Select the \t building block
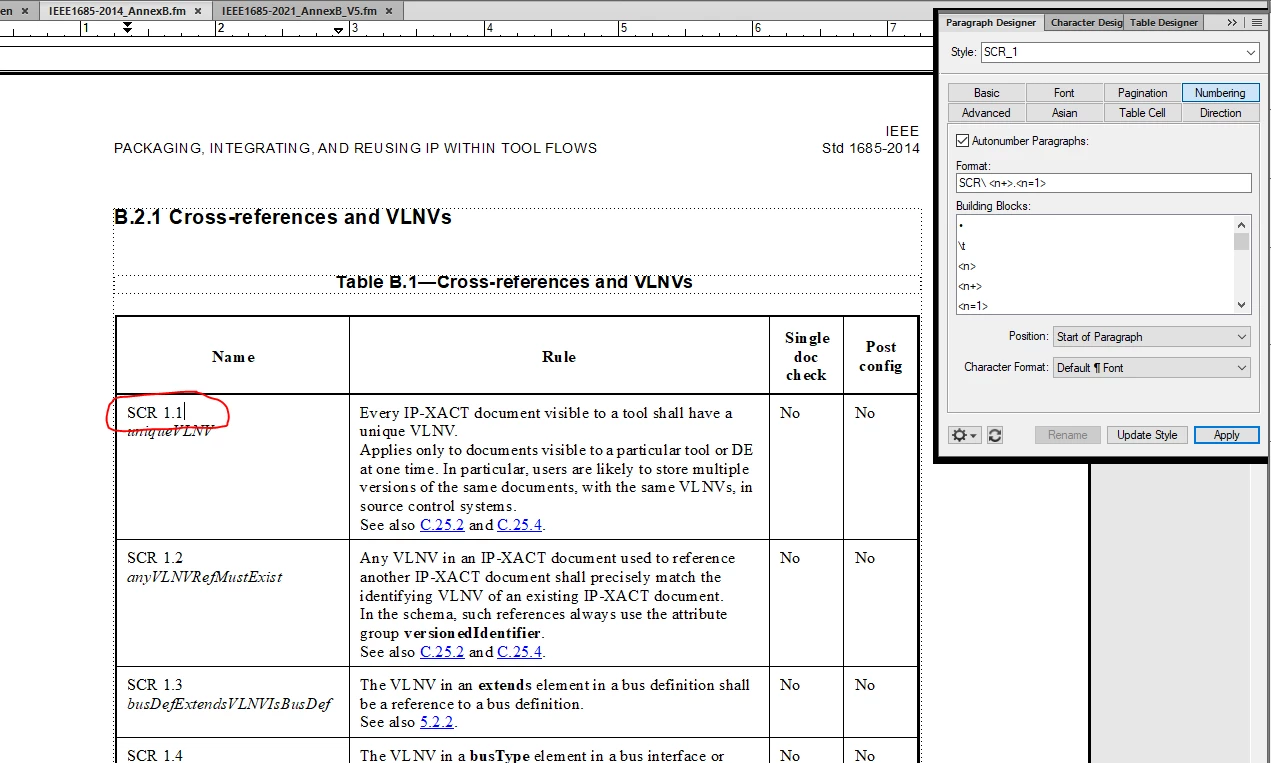The width and height of the screenshot is (1271, 763). pyautogui.click(x=962, y=246)
